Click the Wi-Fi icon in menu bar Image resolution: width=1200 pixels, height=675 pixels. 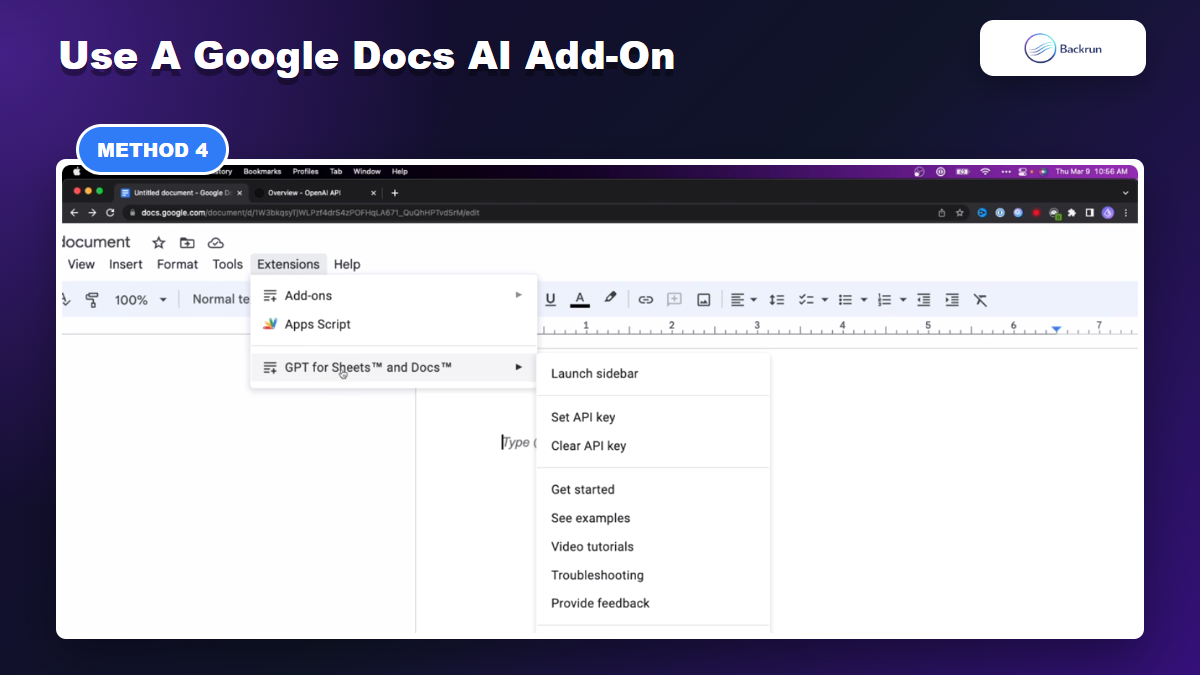(x=985, y=171)
